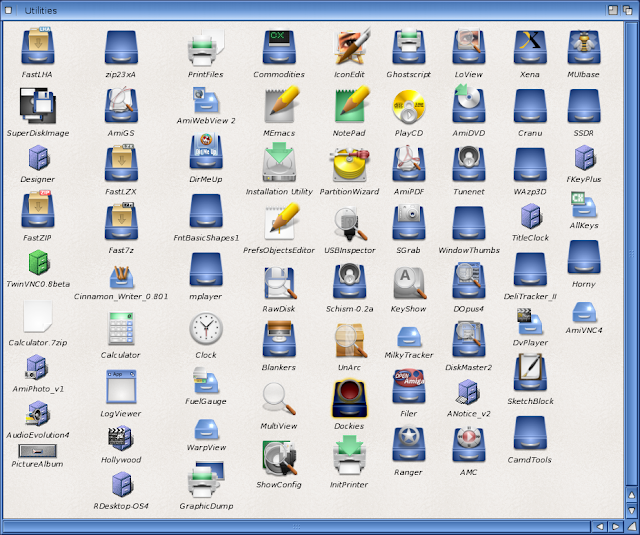Launch the Dockies red button icon
640x535 pixels.
pos(350,399)
